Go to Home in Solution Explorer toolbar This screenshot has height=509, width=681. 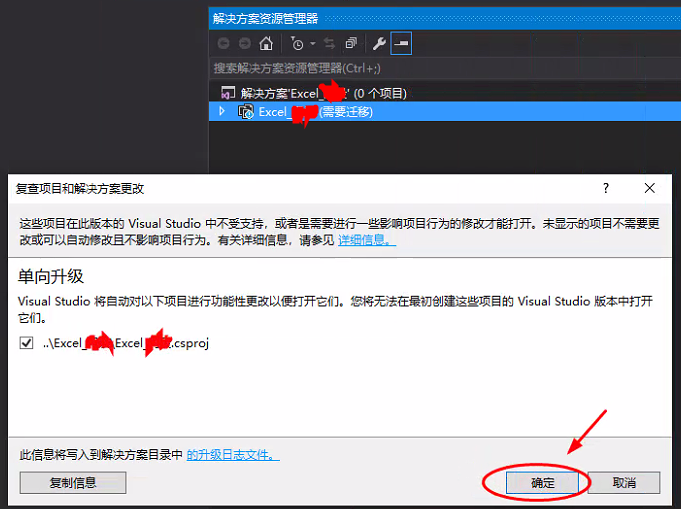266,43
